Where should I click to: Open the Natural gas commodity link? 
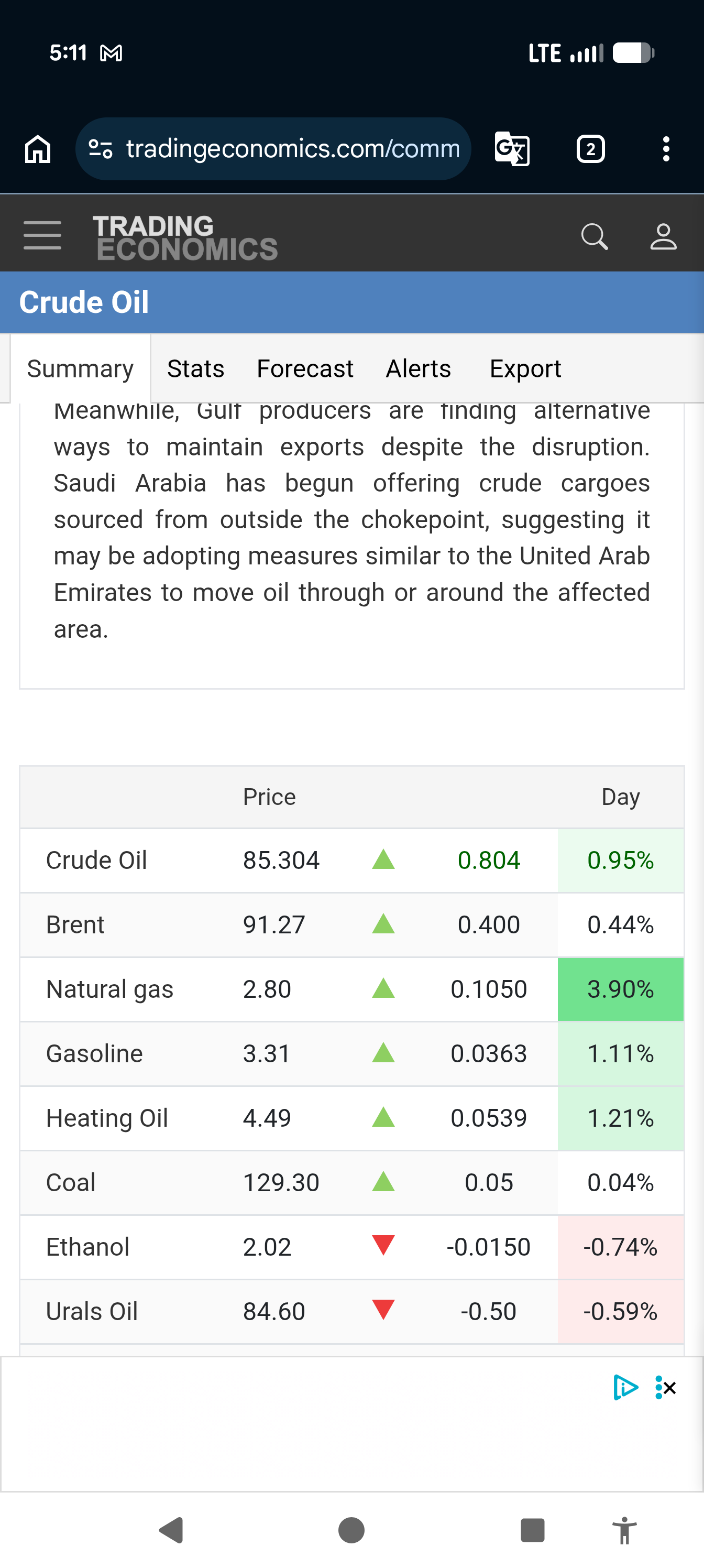click(109, 989)
